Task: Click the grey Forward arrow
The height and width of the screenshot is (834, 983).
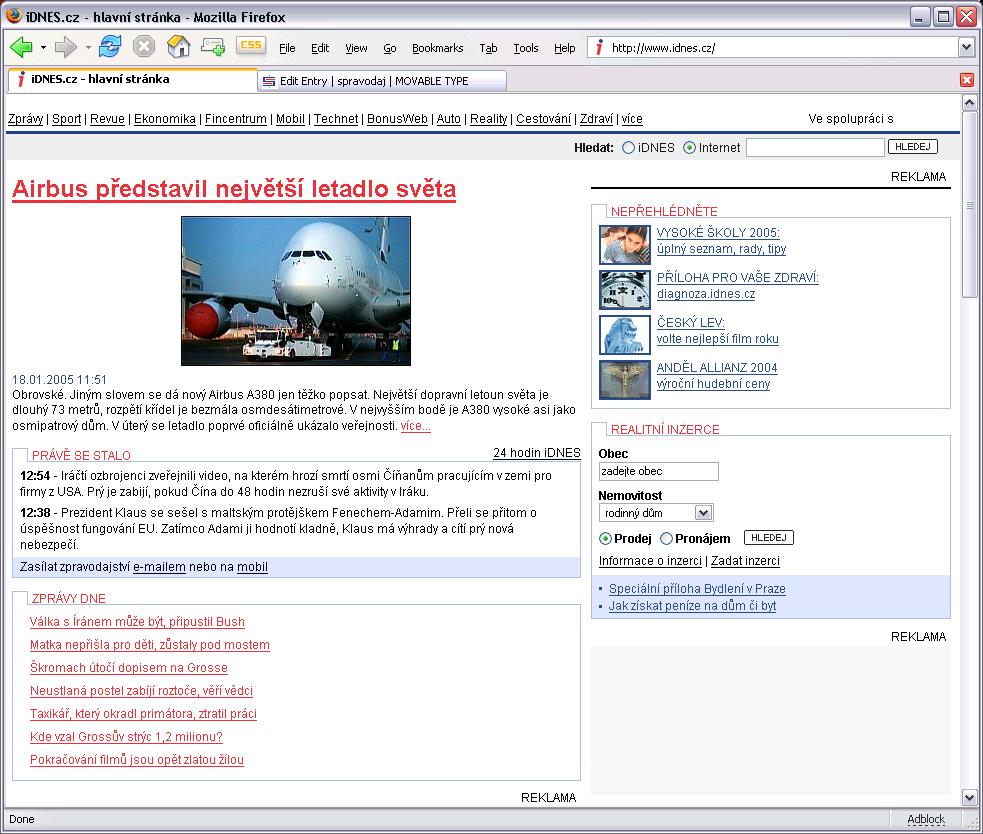Action: click(65, 47)
